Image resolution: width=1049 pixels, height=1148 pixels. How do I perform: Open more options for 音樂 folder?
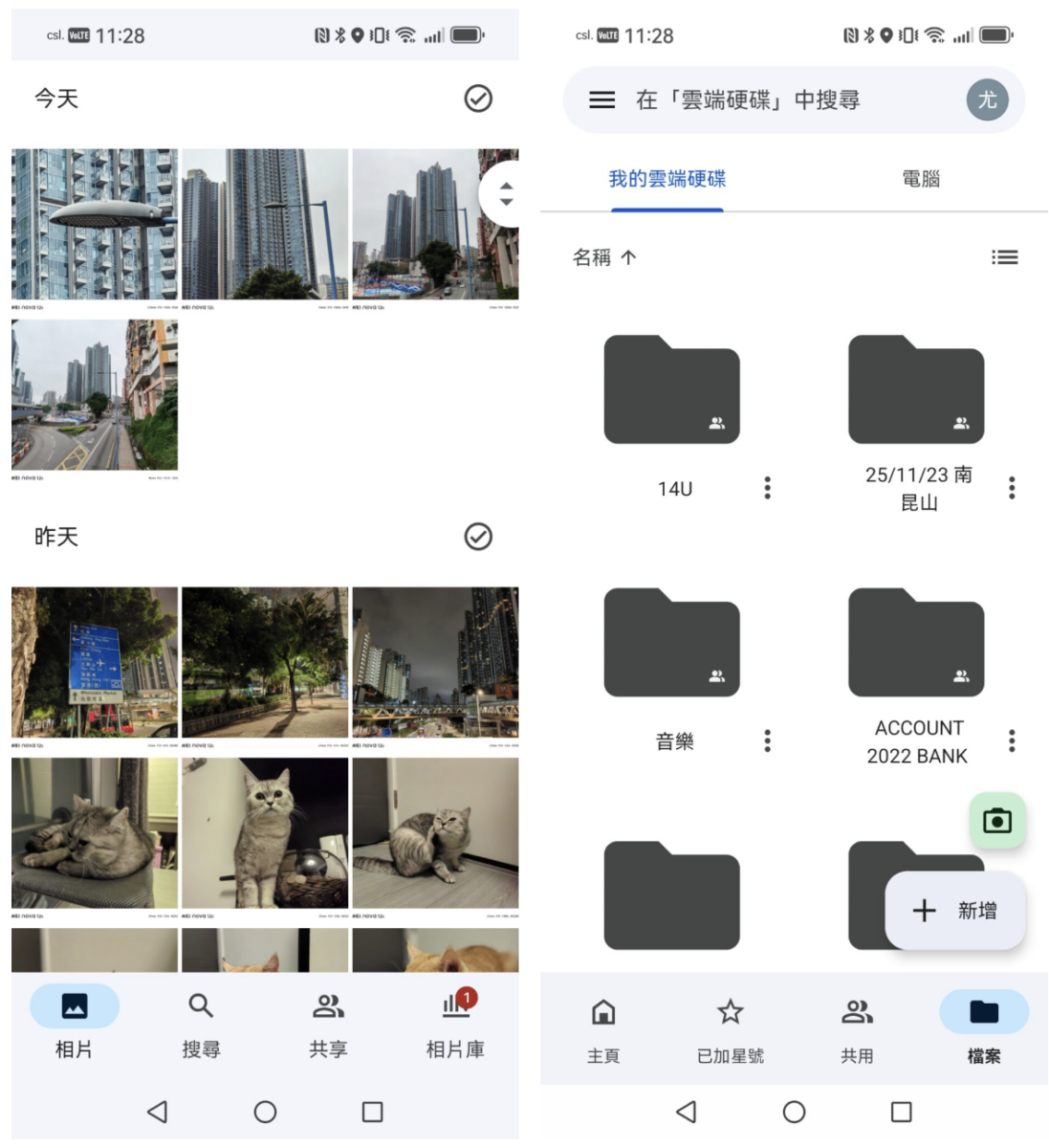click(767, 740)
